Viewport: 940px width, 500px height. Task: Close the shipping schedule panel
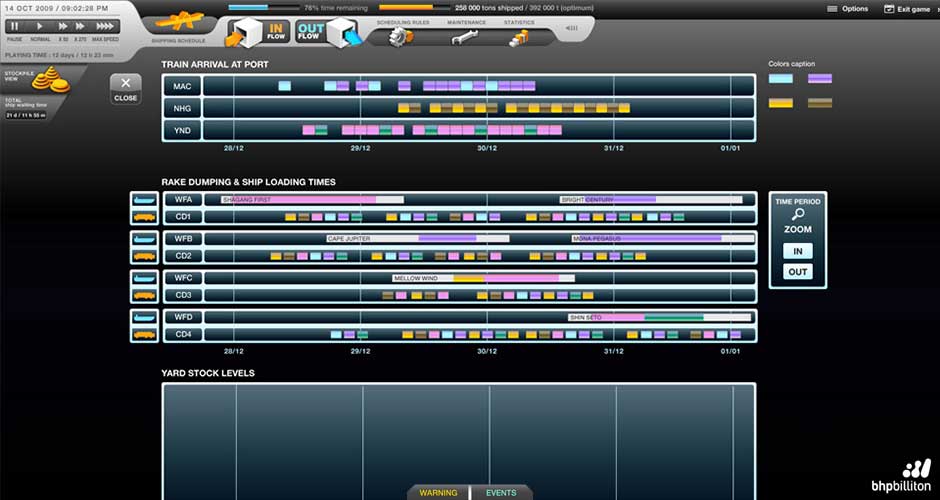pos(125,88)
